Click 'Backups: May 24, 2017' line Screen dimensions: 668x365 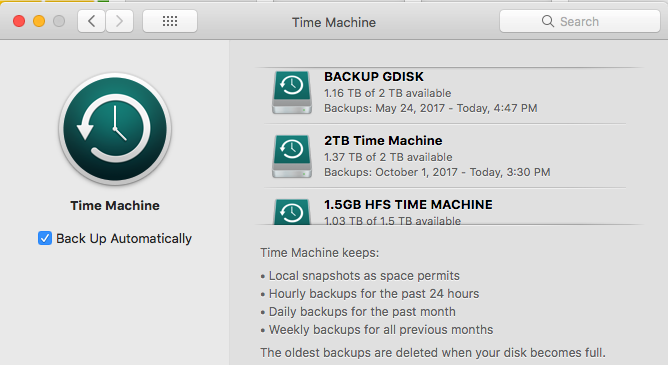[430, 108]
